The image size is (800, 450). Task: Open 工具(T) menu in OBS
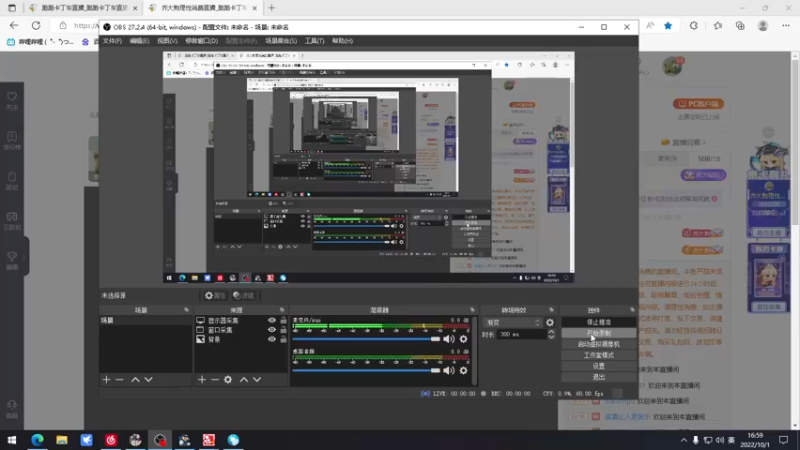[314, 41]
